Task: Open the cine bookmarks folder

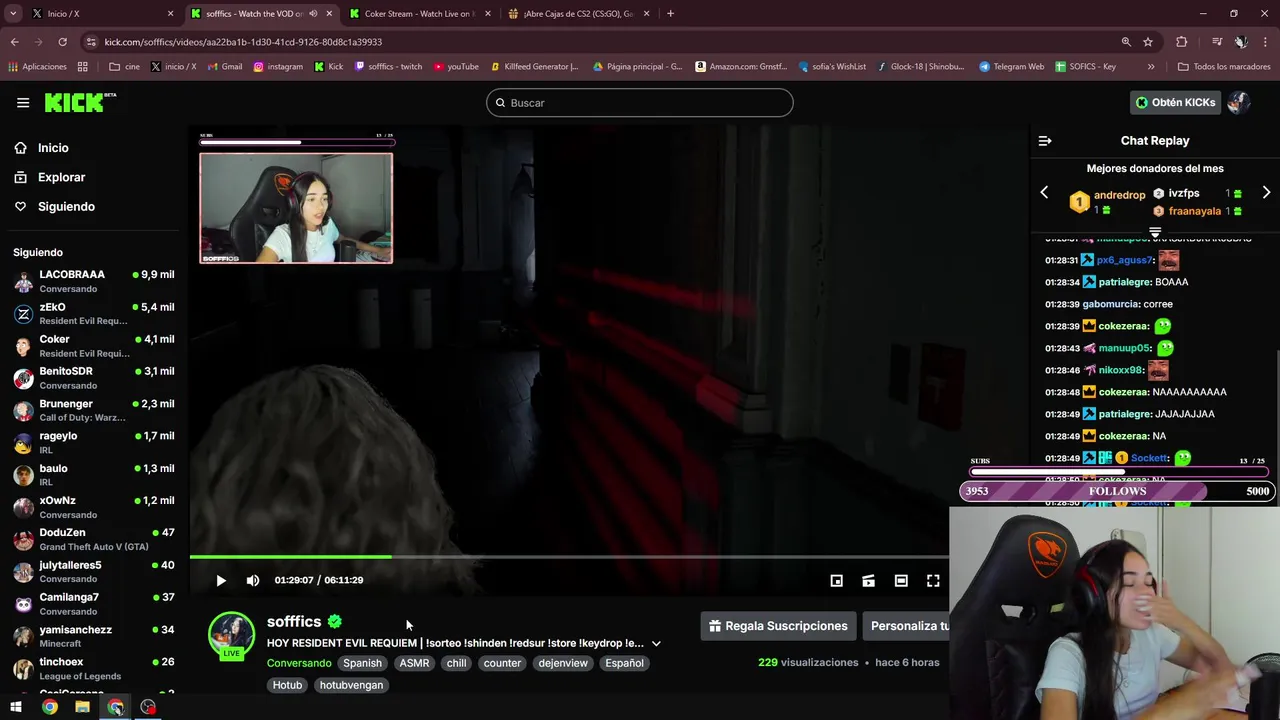Action: [x=125, y=67]
